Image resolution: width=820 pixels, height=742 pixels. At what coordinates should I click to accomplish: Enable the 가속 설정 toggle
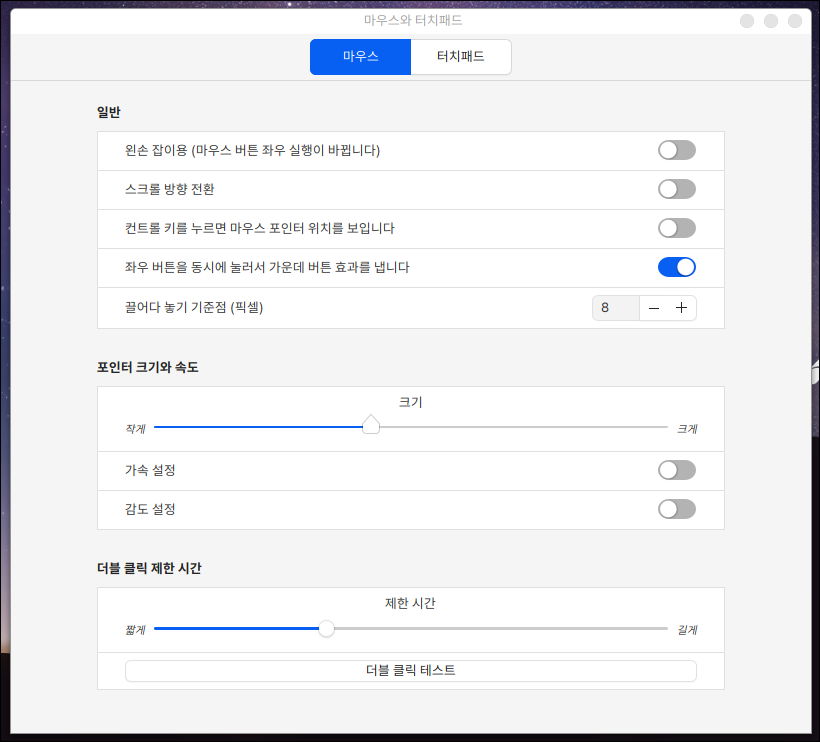[x=676, y=470]
